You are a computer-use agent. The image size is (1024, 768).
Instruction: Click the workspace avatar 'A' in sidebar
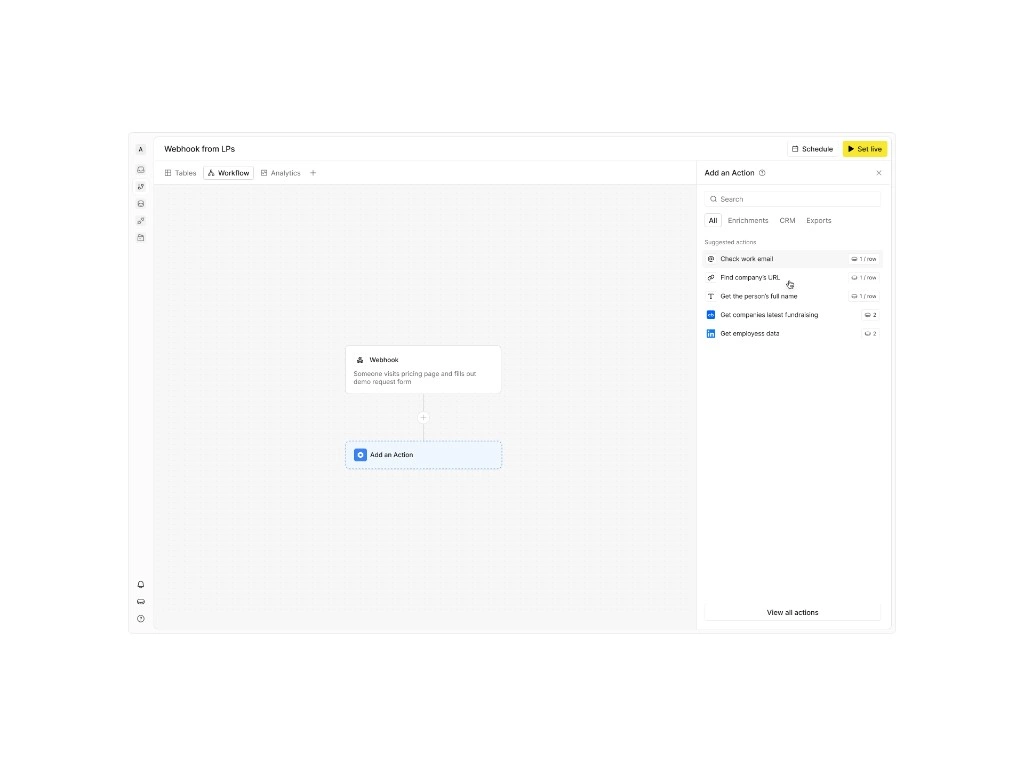140,150
